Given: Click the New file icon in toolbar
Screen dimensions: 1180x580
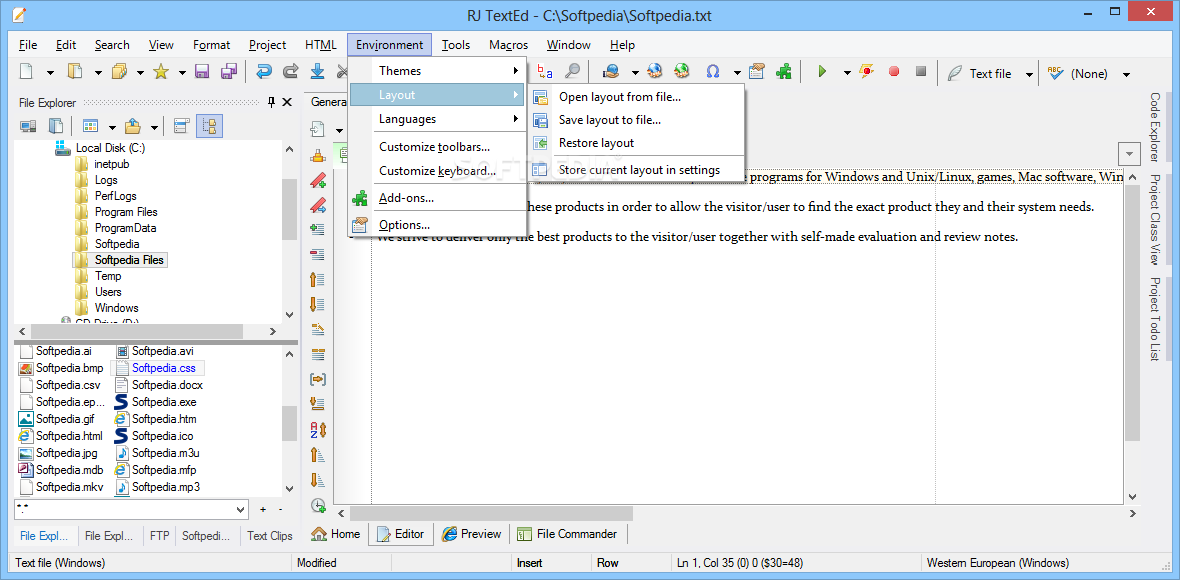Looking at the screenshot, I should pyautogui.click(x=26, y=72).
